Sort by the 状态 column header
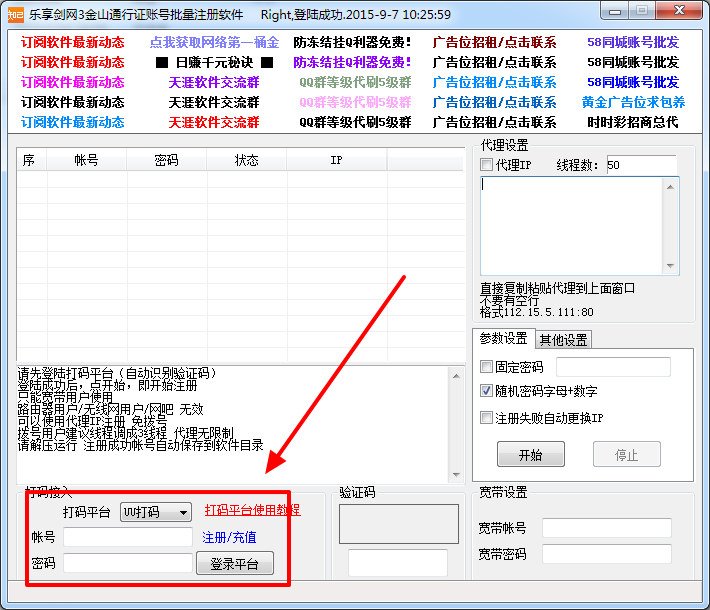710x610 pixels. 246,160
